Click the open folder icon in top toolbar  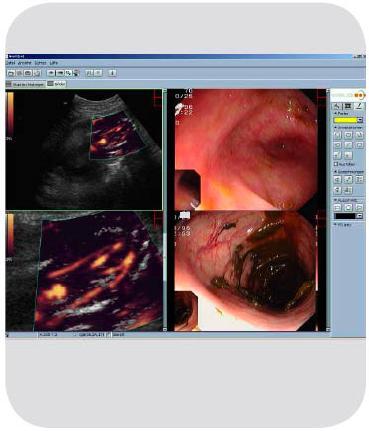click(x=11, y=73)
